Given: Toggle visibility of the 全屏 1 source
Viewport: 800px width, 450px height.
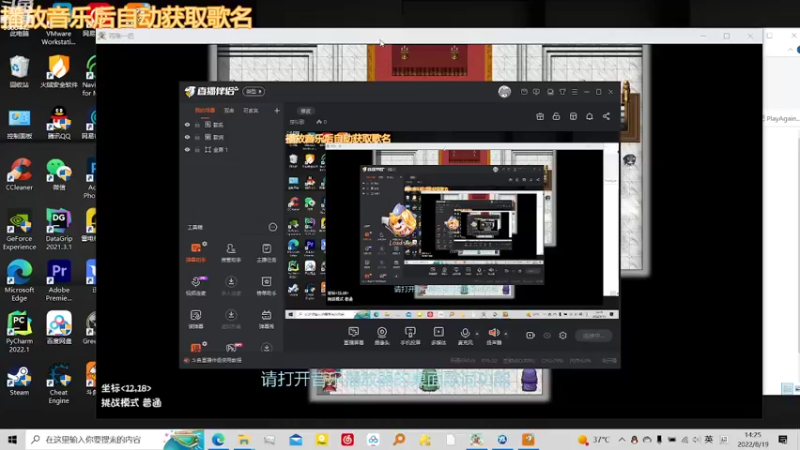Looking at the screenshot, I should click(187, 149).
